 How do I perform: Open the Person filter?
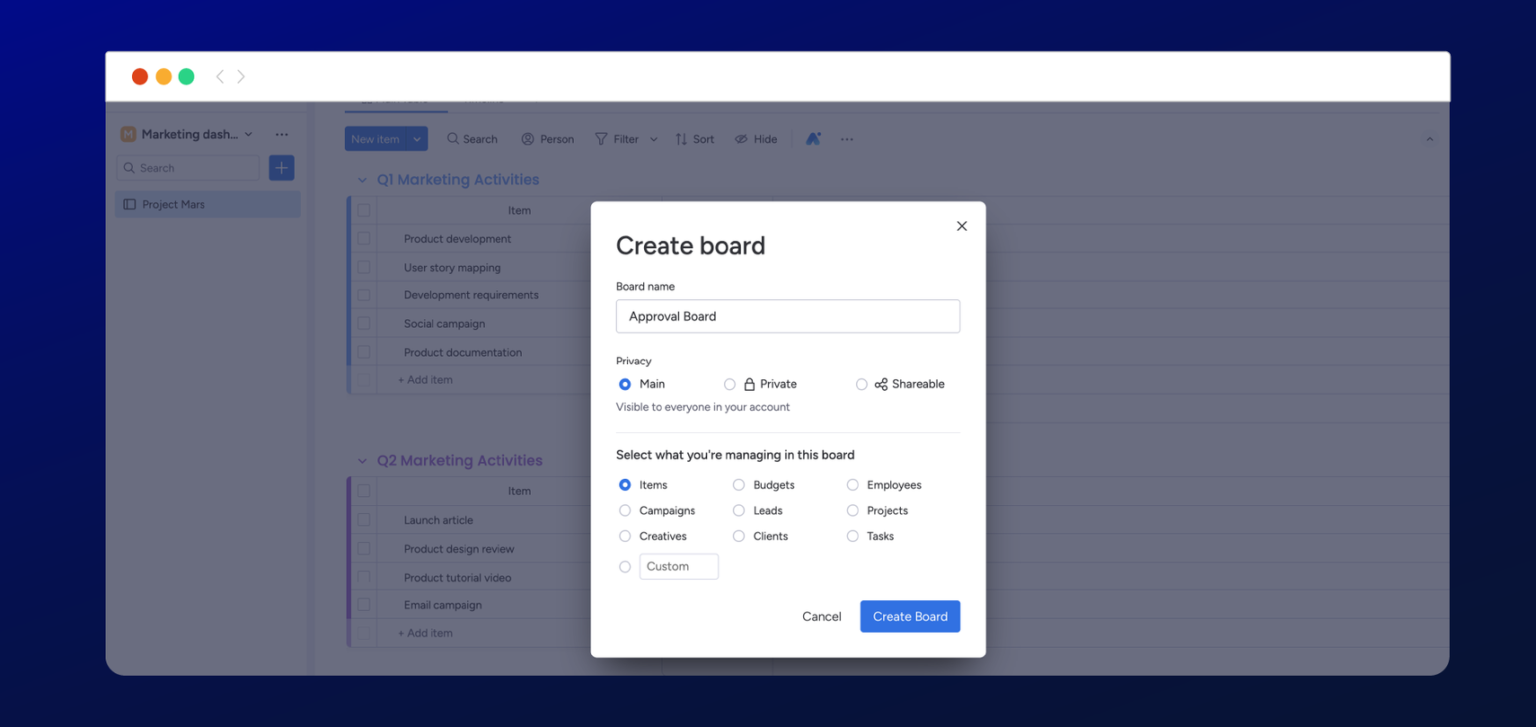[x=548, y=139]
